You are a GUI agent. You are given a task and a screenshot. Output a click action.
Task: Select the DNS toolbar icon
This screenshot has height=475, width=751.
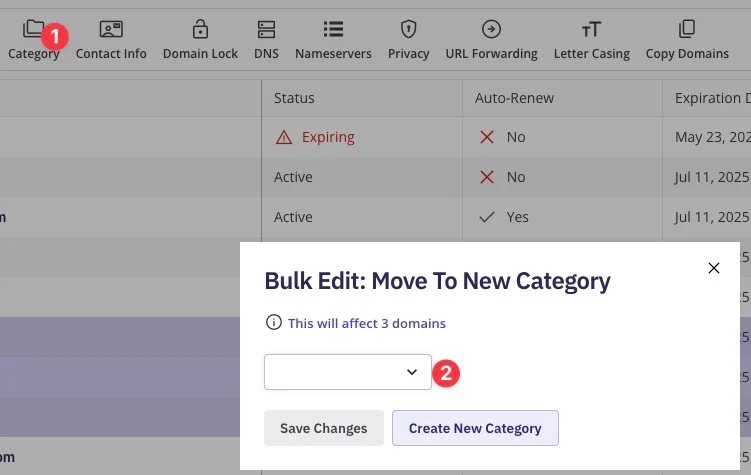click(266, 29)
